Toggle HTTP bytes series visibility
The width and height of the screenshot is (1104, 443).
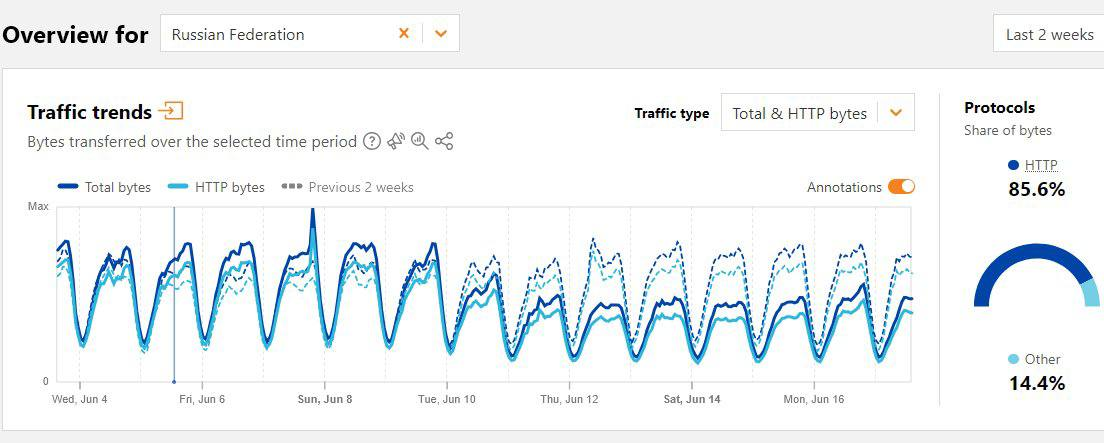point(217,187)
